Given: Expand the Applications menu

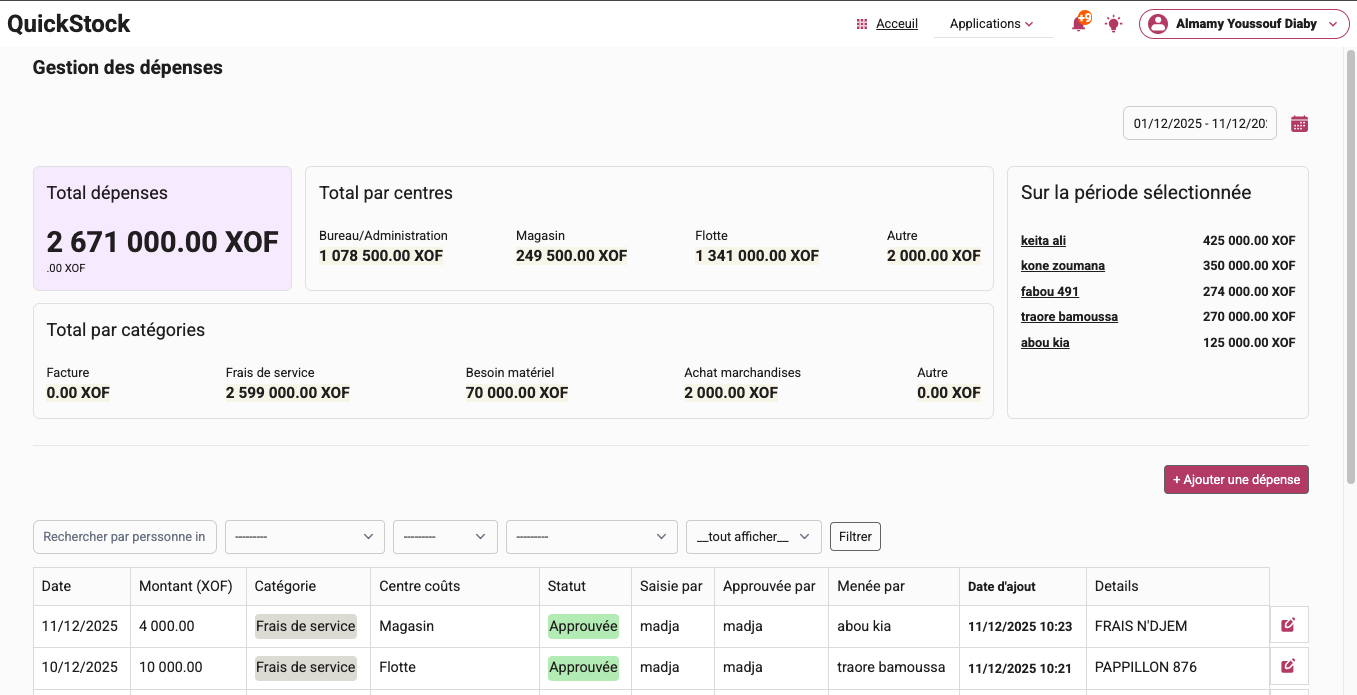Looking at the screenshot, I should (x=992, y=24).
